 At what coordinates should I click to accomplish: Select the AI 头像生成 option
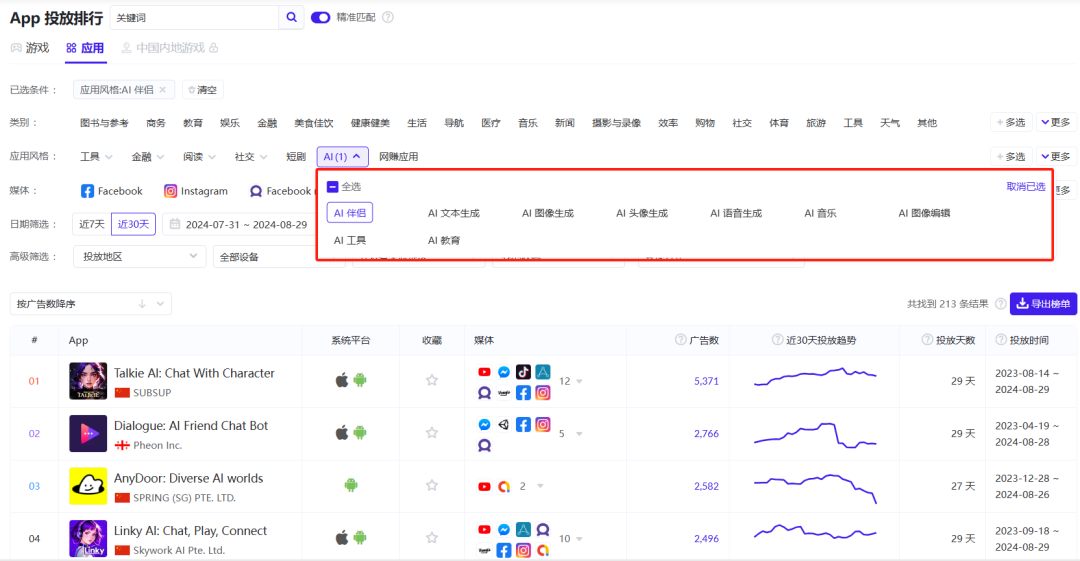[642, 213]
